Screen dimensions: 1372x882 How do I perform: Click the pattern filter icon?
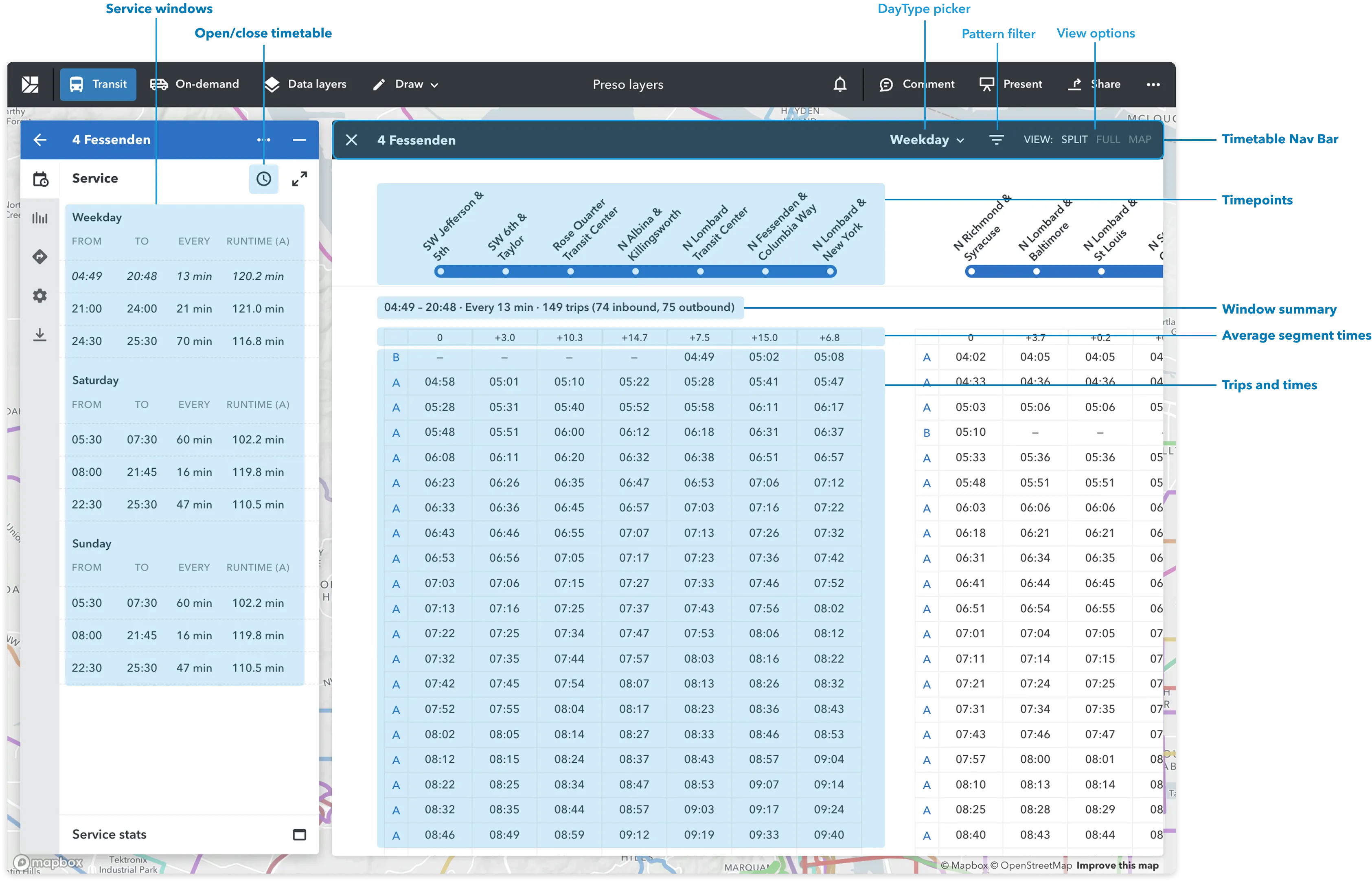996,140
